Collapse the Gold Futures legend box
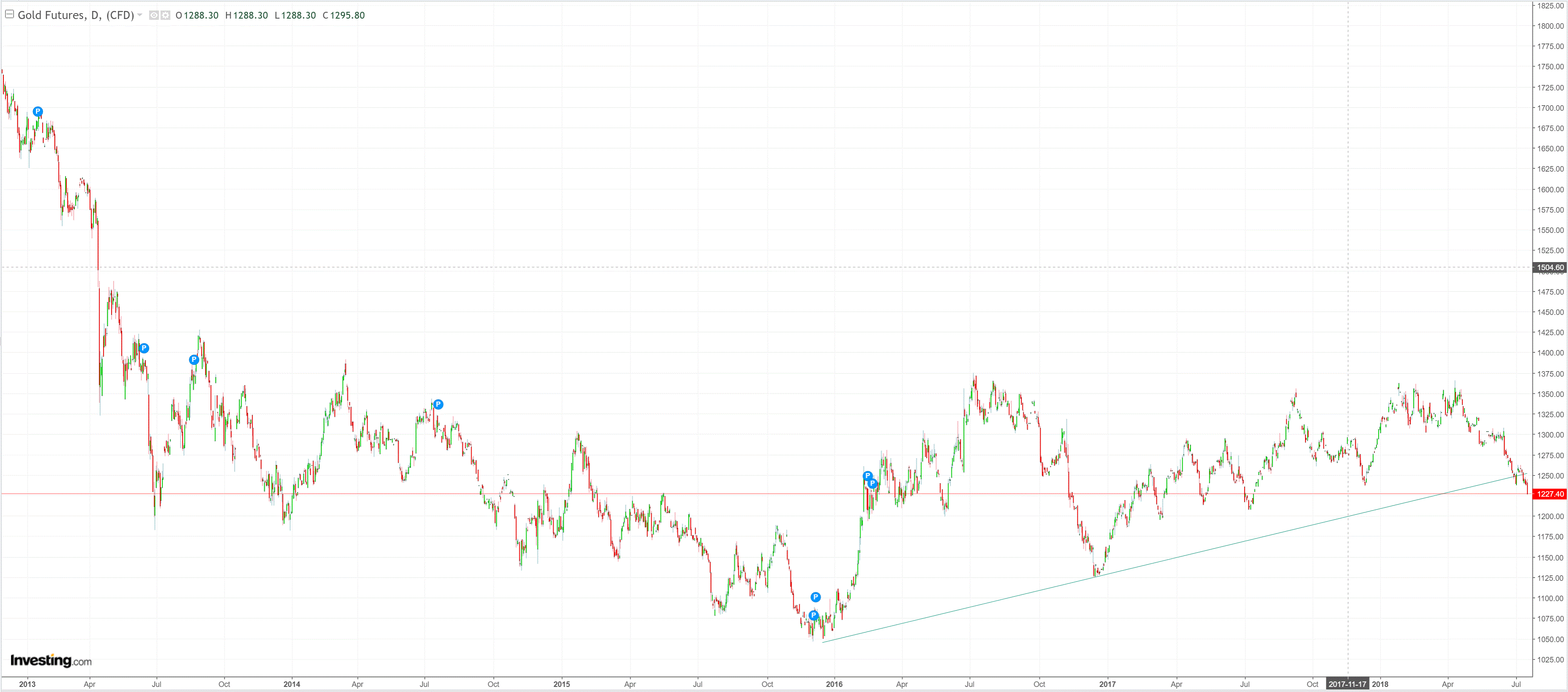This screenshot has width=1568, height=692. coord(9,14)
